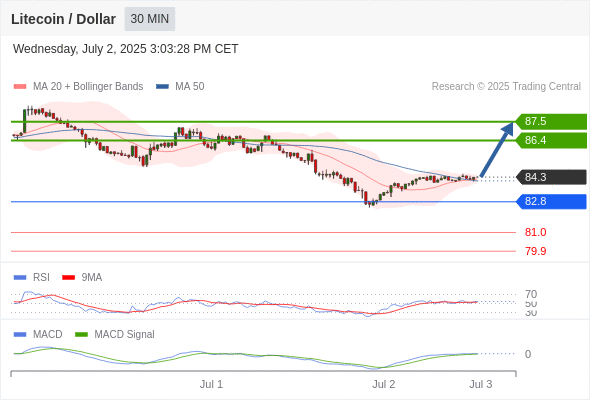Click the MACD Signal green legend swatch
This screenshot has width=590, height=400.
click(x=81, y=334)
